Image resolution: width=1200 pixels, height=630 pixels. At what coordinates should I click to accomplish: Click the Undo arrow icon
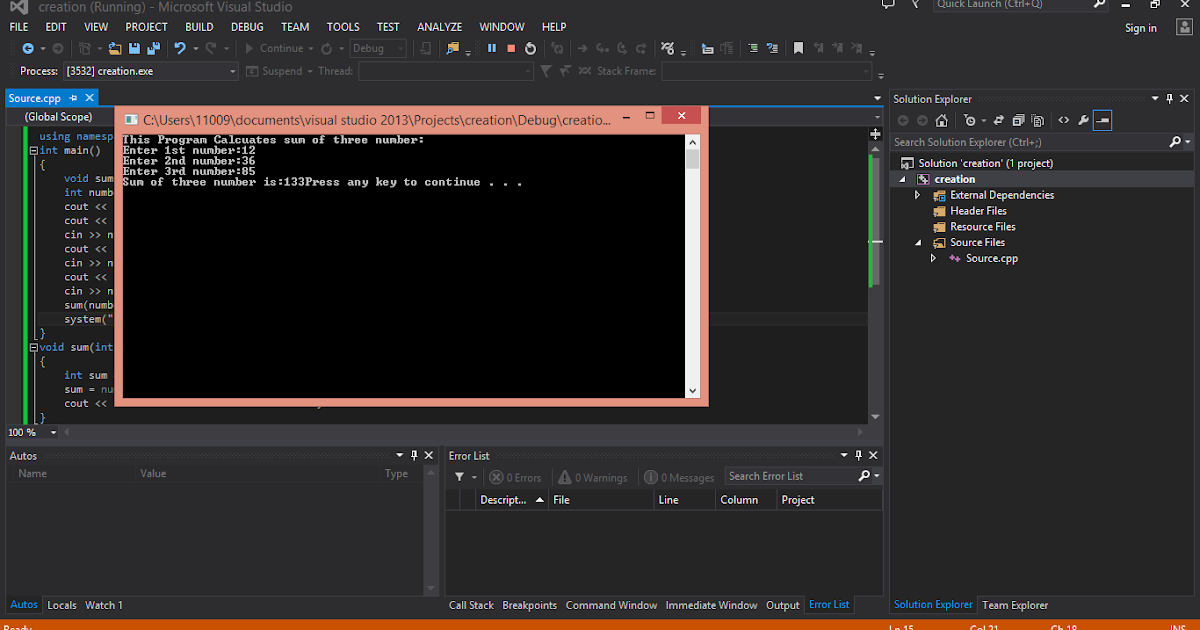[x=180, y=48]
